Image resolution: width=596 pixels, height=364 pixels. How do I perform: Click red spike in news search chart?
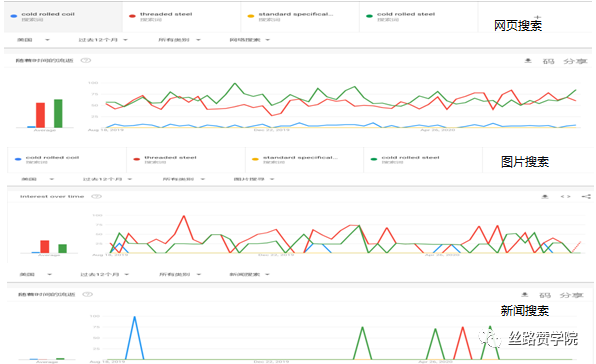pos(463,342)
